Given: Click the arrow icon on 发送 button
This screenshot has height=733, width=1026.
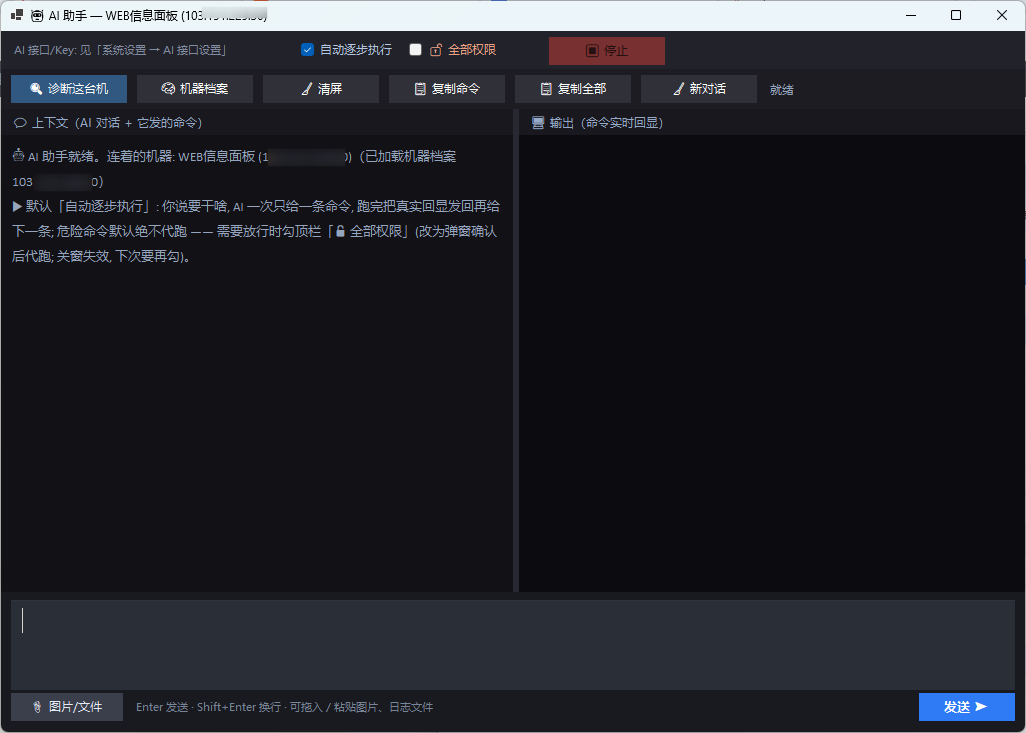Looking at the screenshot, I should point(981,707).
